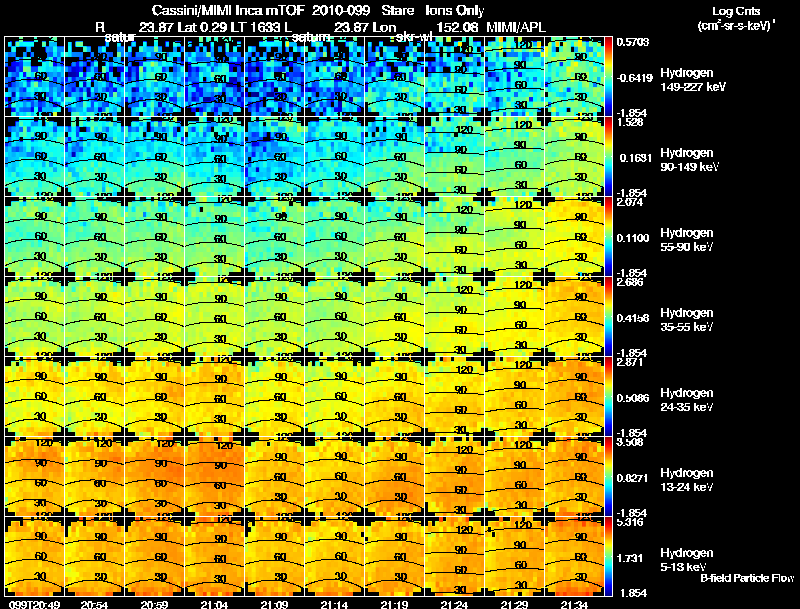This screenshot has width=800, height=609.
Task: Open the 20:49 panel in the 149-227 keV row
Action: [34, 77]
